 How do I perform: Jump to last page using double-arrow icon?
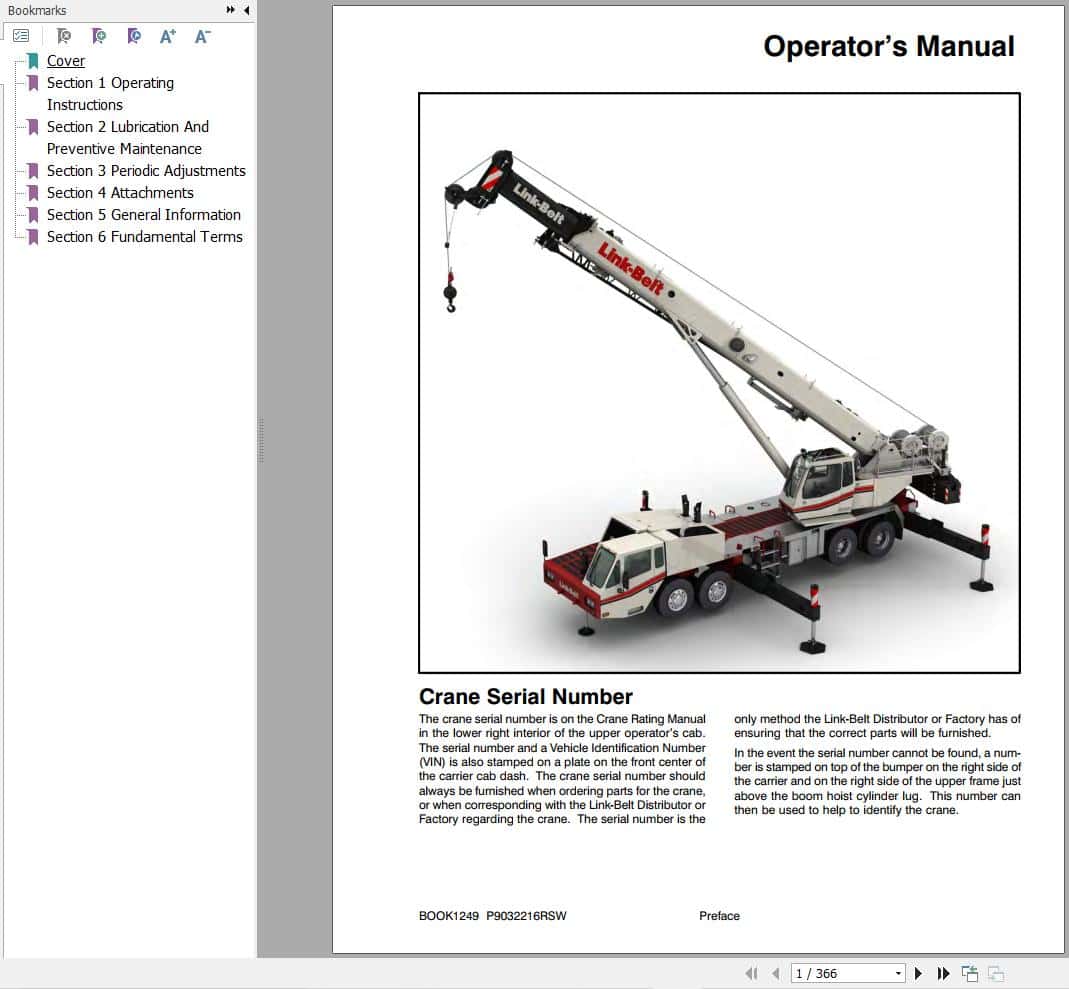click(x=944, y=973)
